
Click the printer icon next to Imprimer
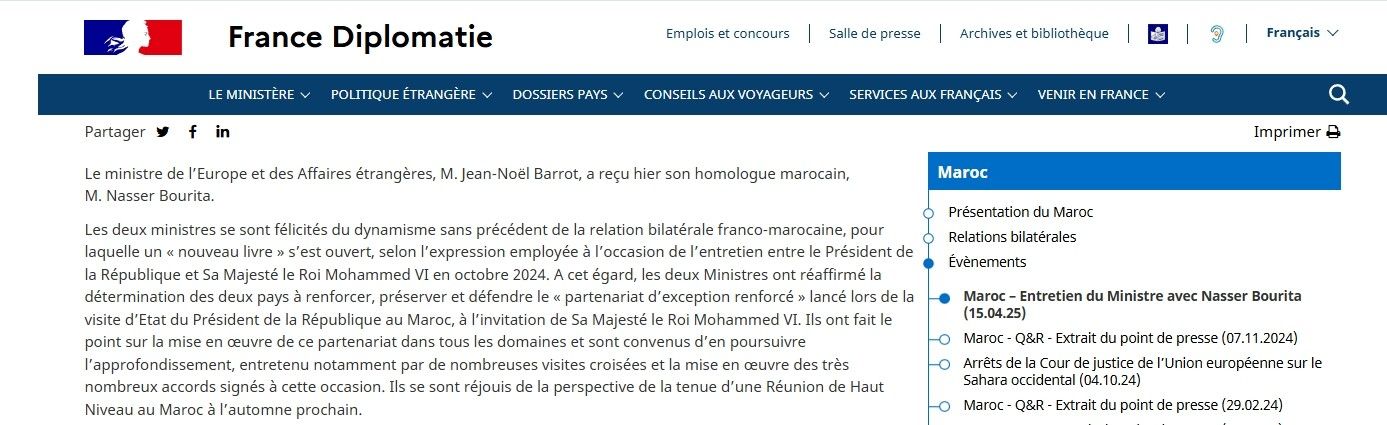click(1333, 132)
